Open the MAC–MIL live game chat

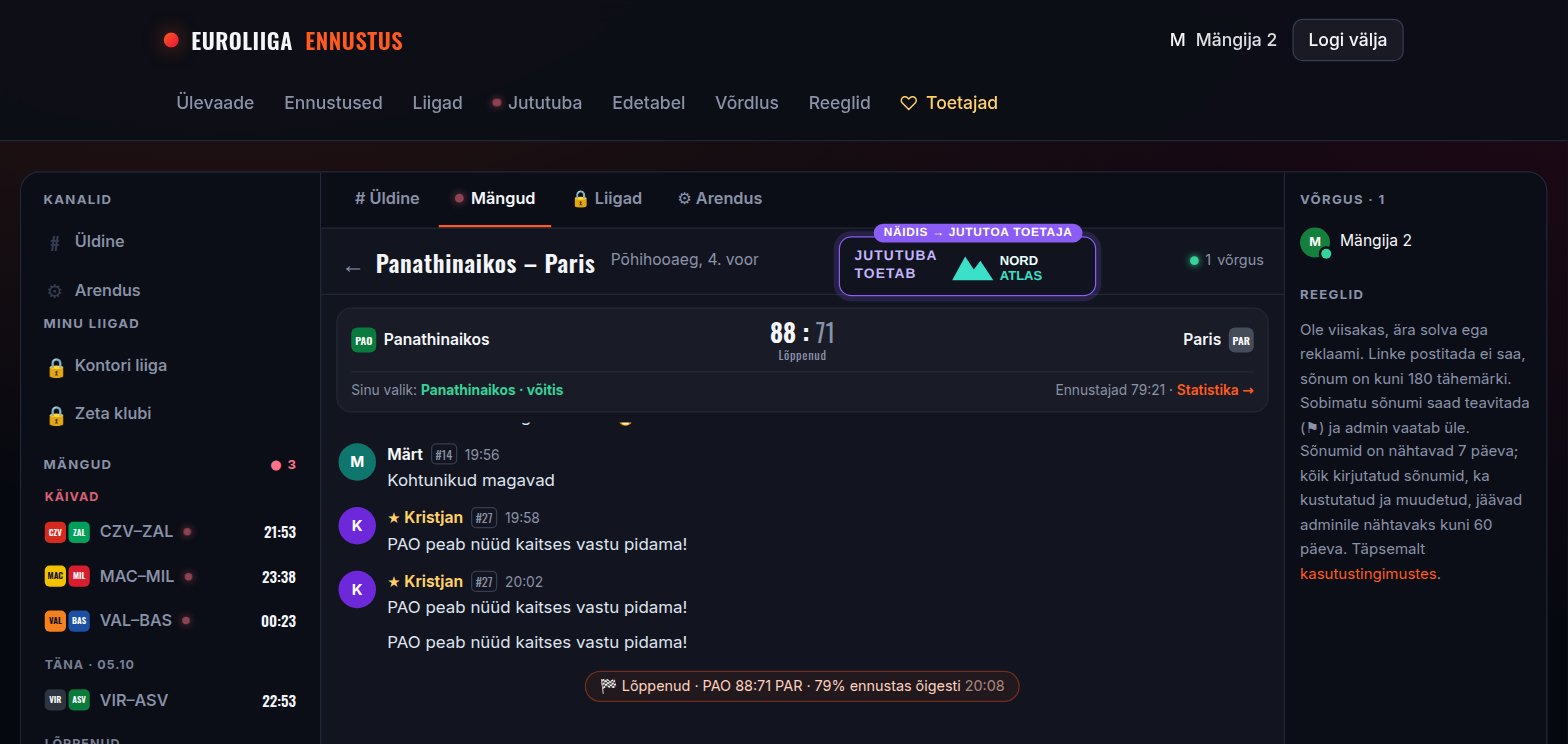point(170,576)
